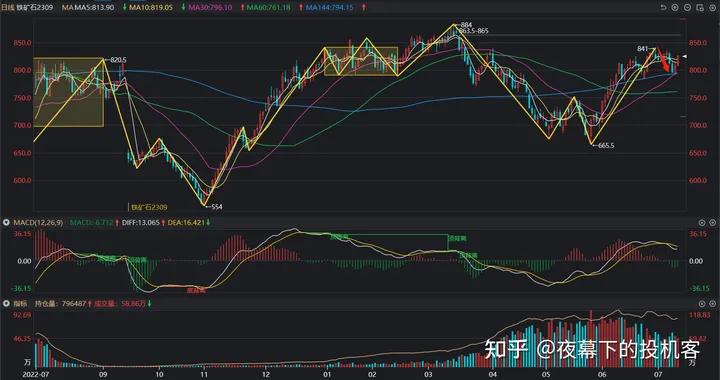Expand the 指标 indicator dropdown arrow
720x380 pixels.
point(6,303)
